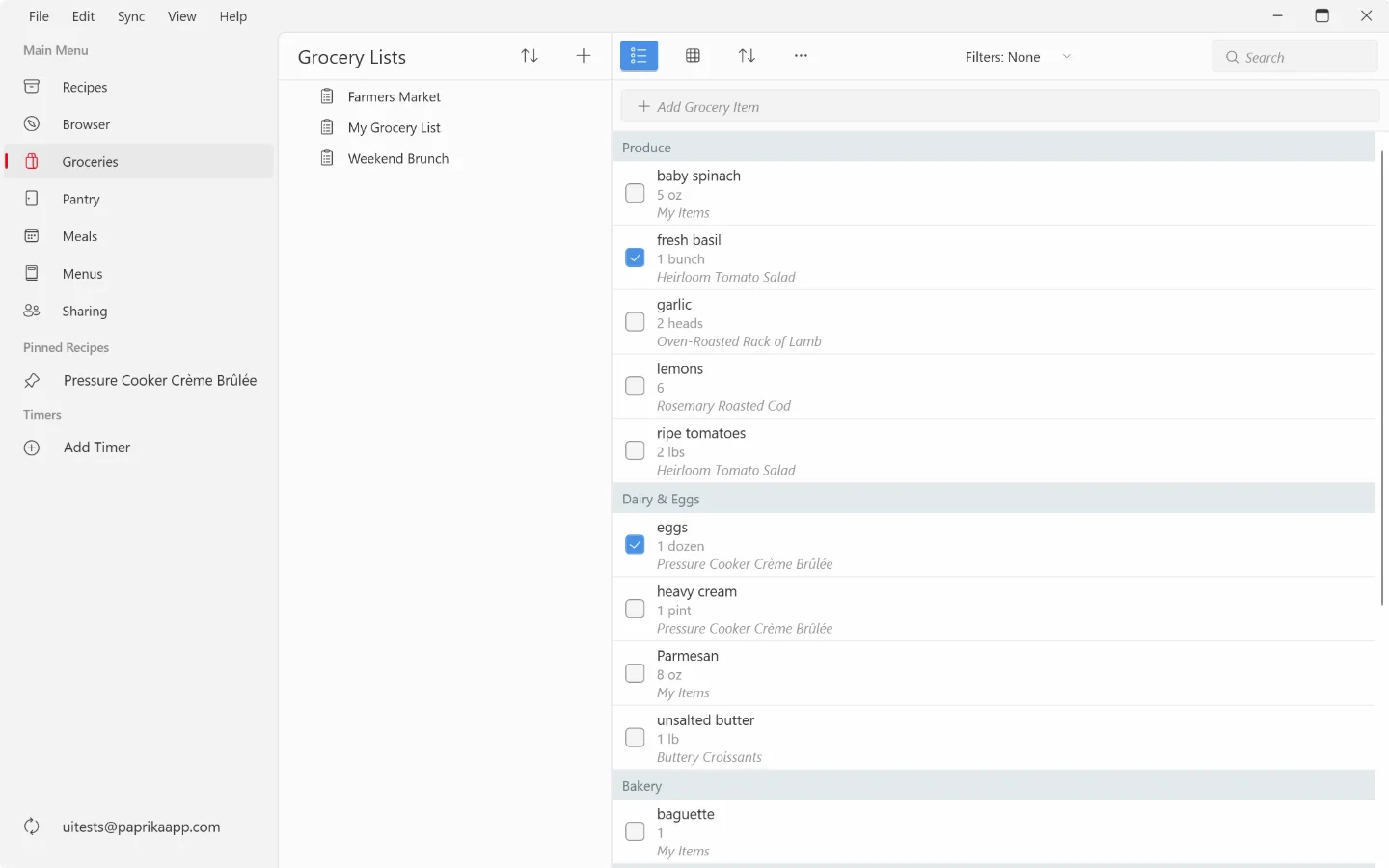Open the File menu
Screen dimensions: 1389x868
[x=39, y=16]
